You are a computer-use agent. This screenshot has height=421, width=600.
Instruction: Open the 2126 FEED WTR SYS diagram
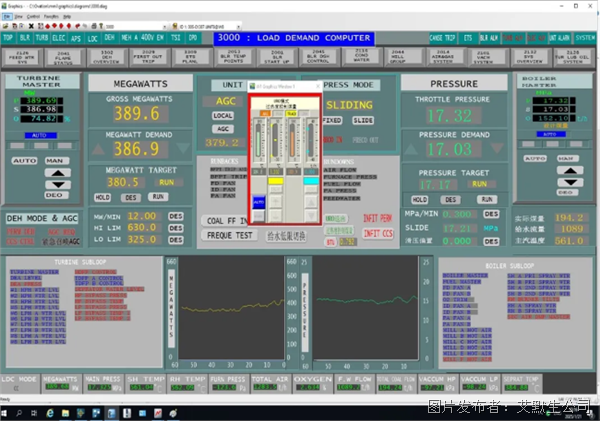[x=22, y=57]
